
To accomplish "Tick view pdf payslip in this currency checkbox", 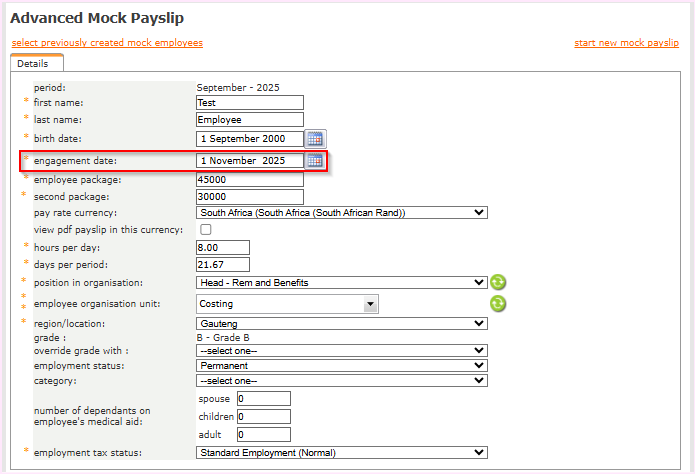I will pyautogui.click(x=206, y=230).
